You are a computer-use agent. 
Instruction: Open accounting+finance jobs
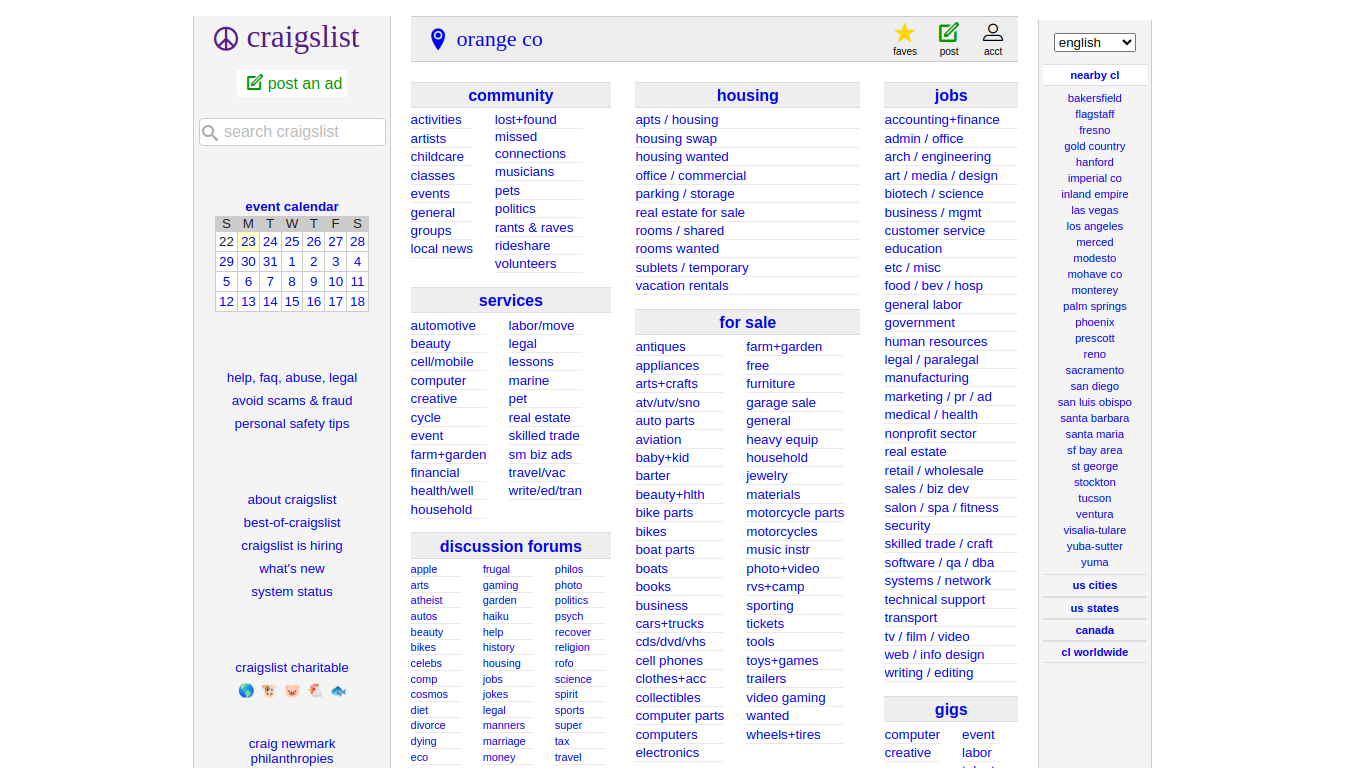click(942, 120)
